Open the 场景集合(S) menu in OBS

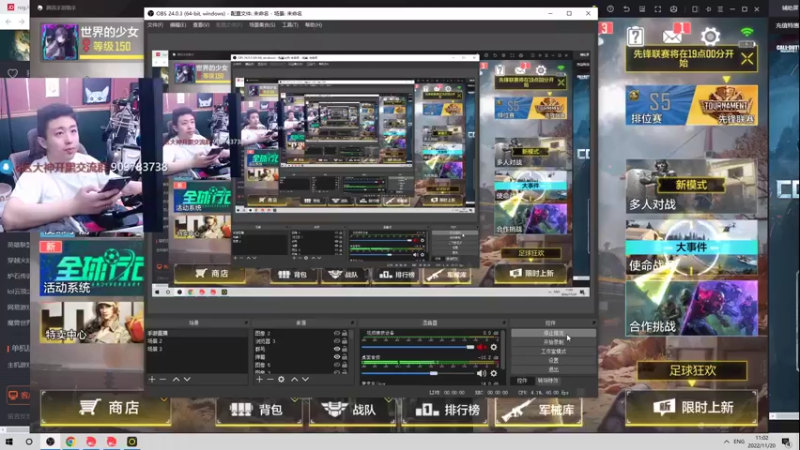[262, 24]
